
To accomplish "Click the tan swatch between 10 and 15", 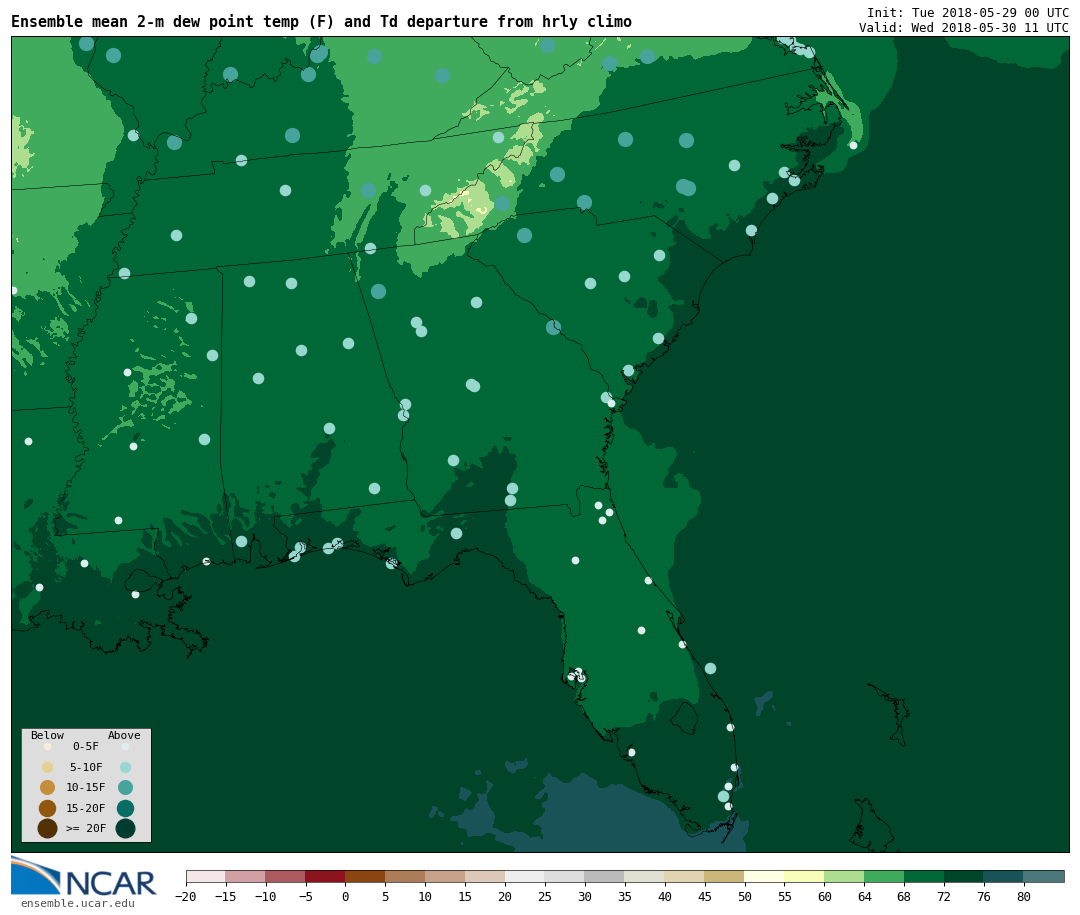I will pos(446,876).
